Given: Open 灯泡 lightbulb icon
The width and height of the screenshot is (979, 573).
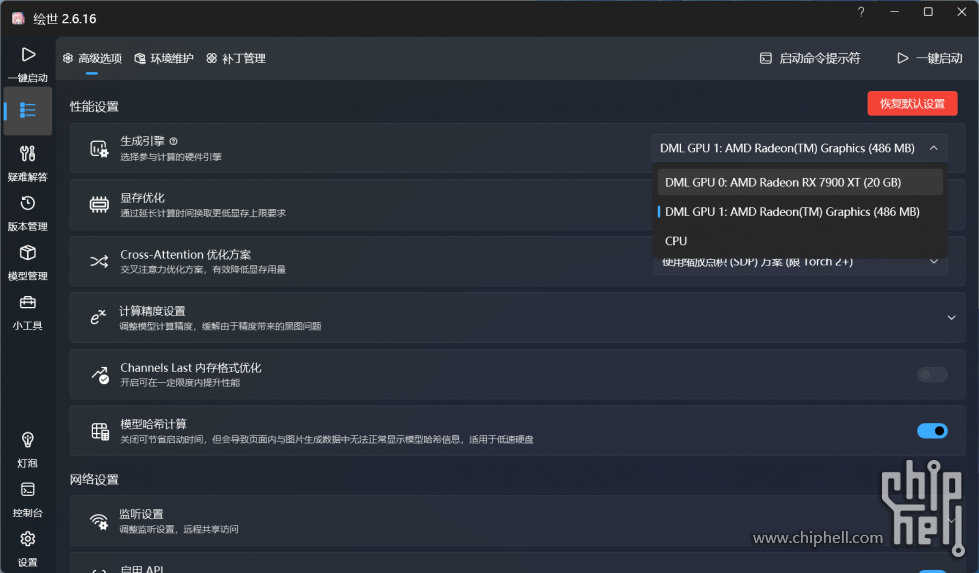Looking at the screenshot, I should tap(27, 439).
